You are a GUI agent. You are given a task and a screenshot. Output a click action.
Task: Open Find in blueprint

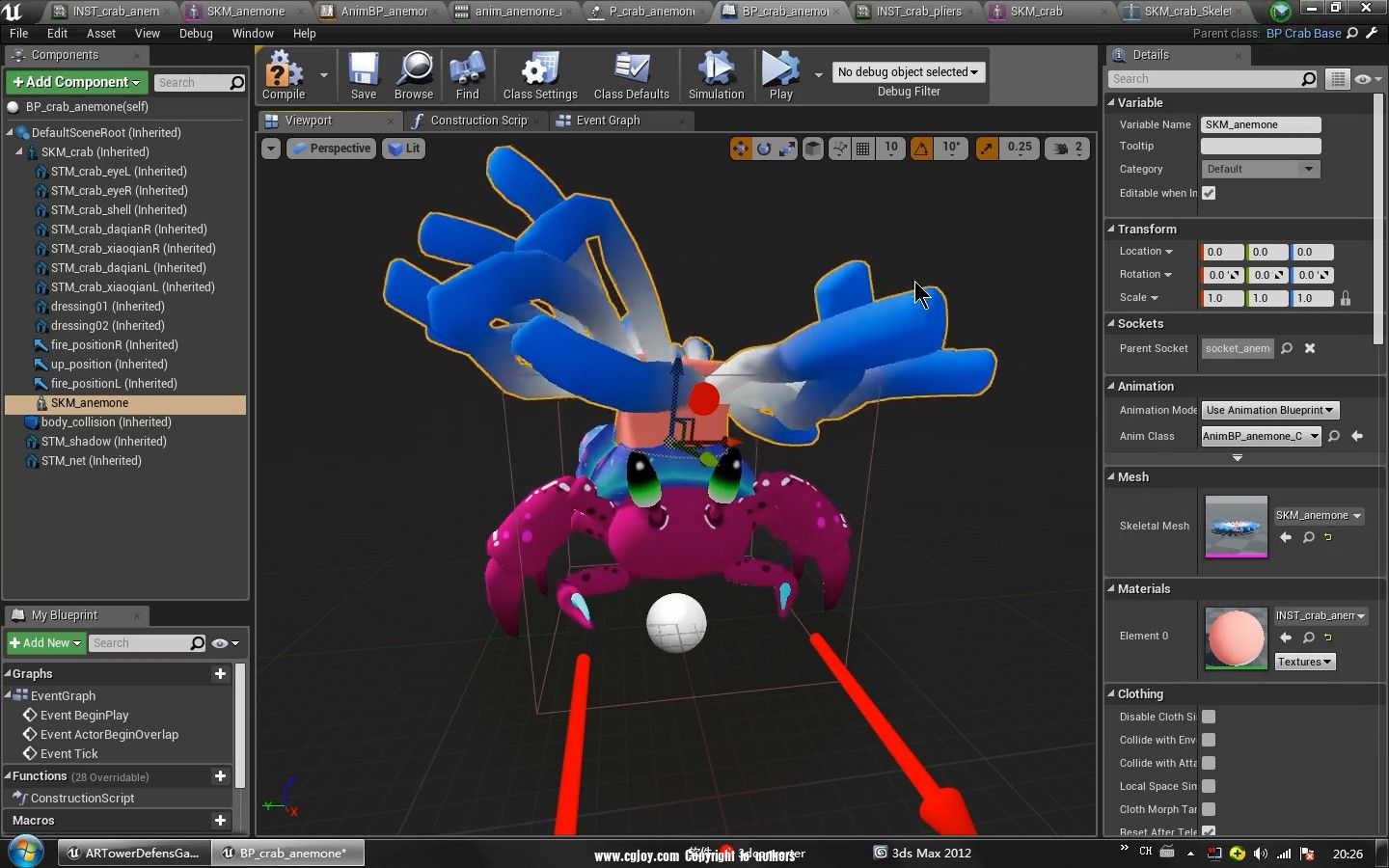[468, 75]
